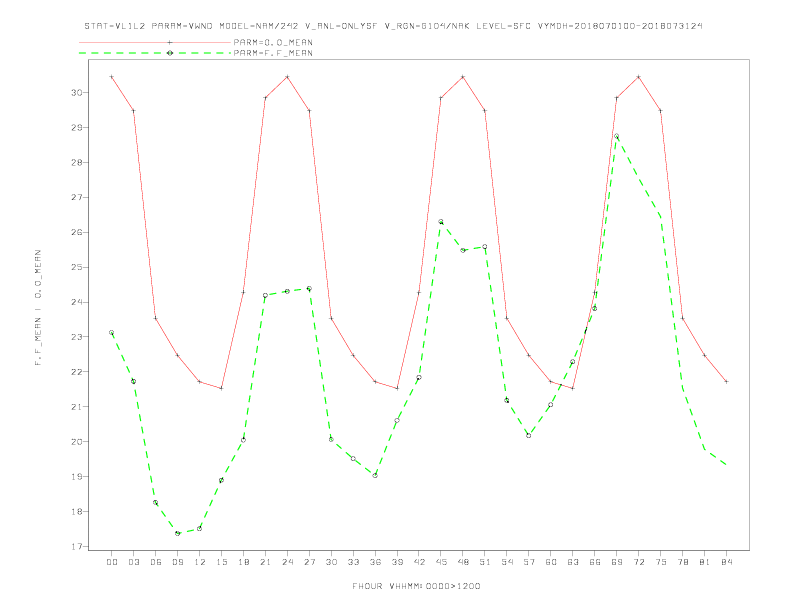792x612 pixels.
Task: Click y-axis tick label 26
Action: click(x=77, y=232)
